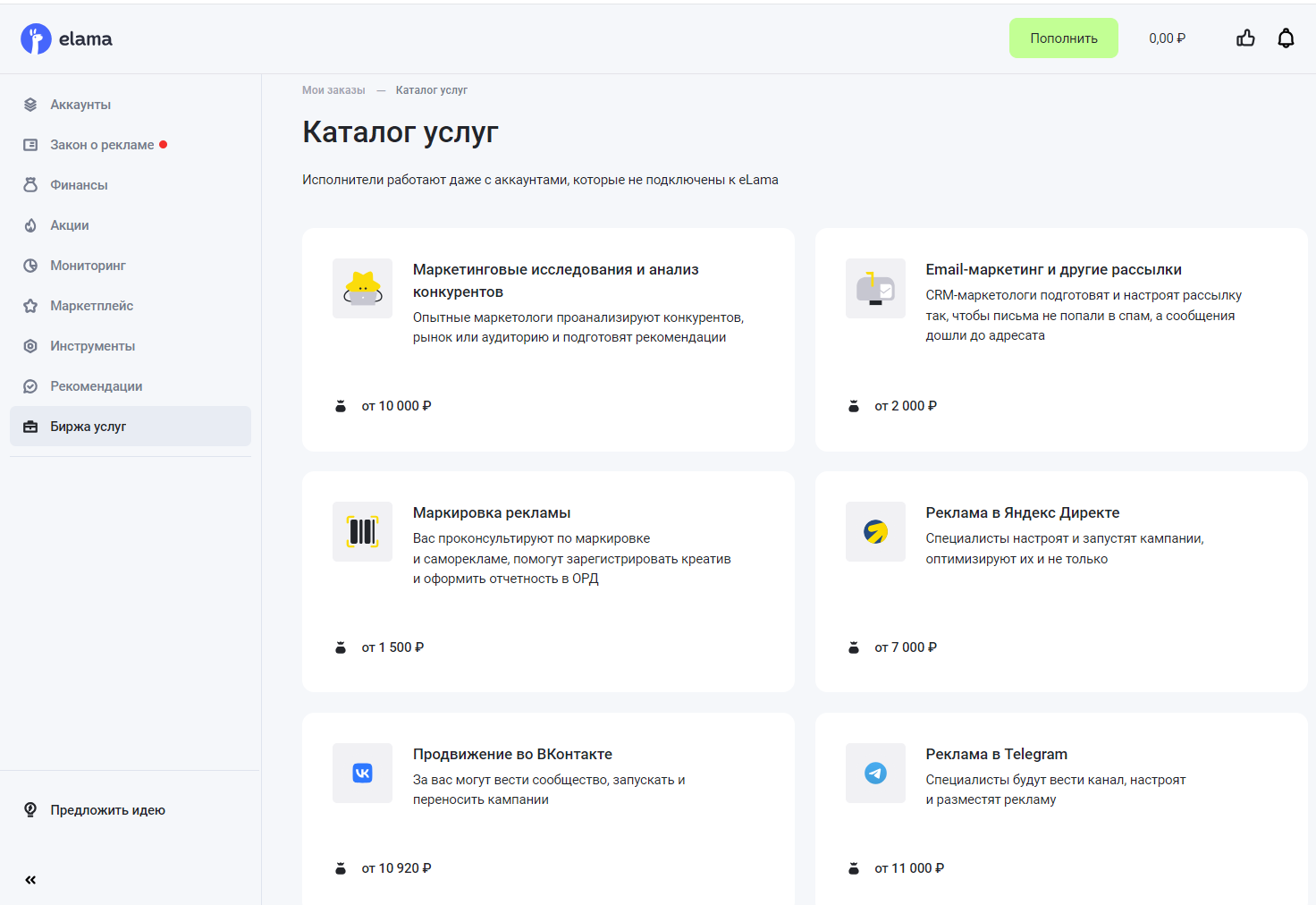Open Закон о рекламе section
The width and height of the screenshot is (1316, 905).
[131, 145]
